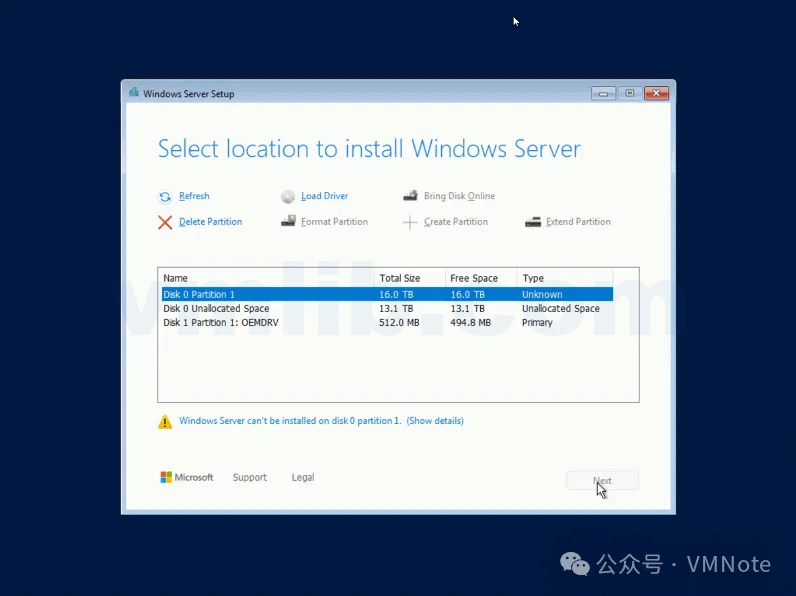Viewport: 796px width, 596px height.
Task: Sort list by Free Space column header
Action: tap(481, 278)
